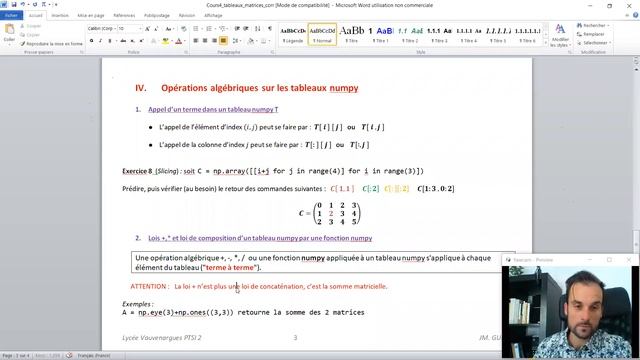Paste using the Coller button

click(x=9, y=33)
